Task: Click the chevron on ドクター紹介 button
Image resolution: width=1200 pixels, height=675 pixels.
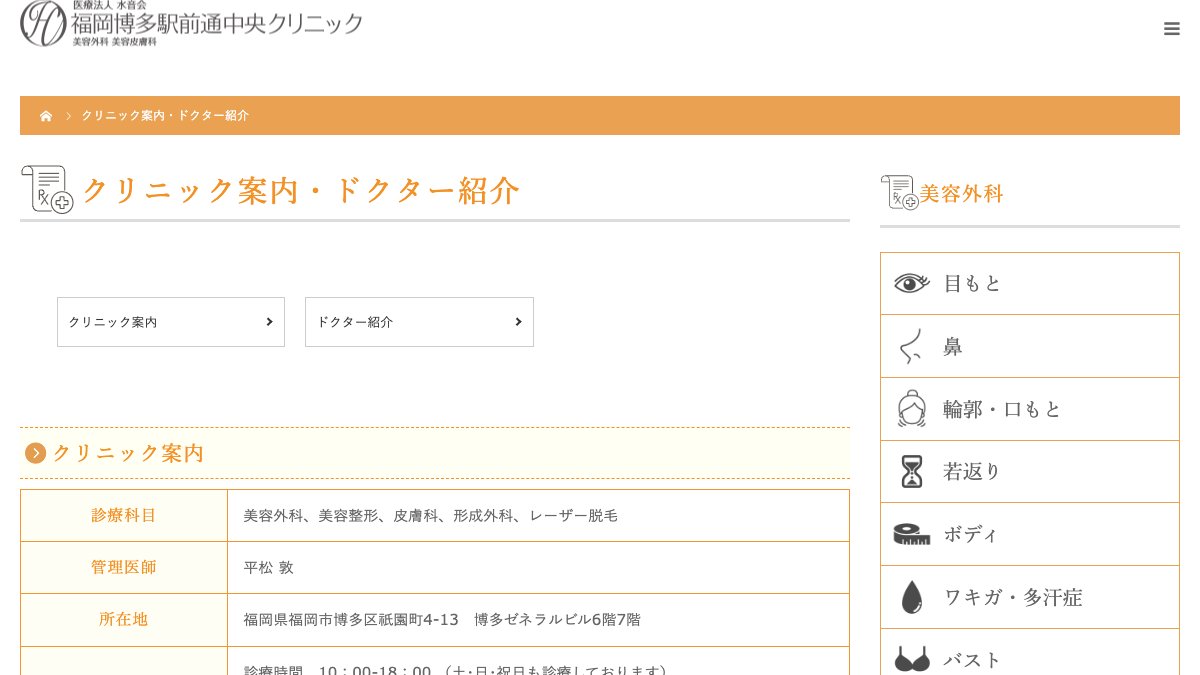Action: click(x=518, y=322)
